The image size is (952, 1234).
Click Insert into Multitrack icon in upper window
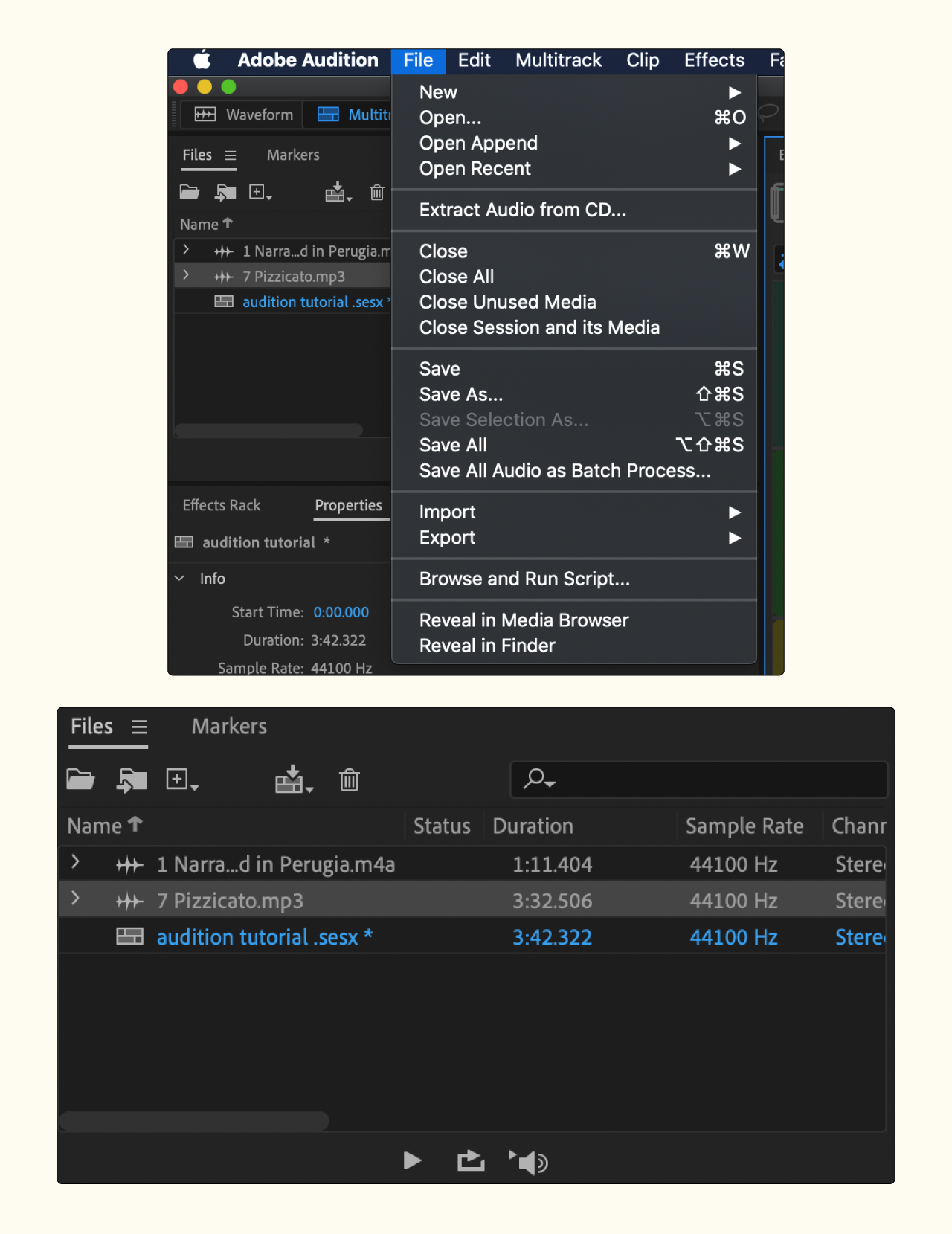click(338, 193)
